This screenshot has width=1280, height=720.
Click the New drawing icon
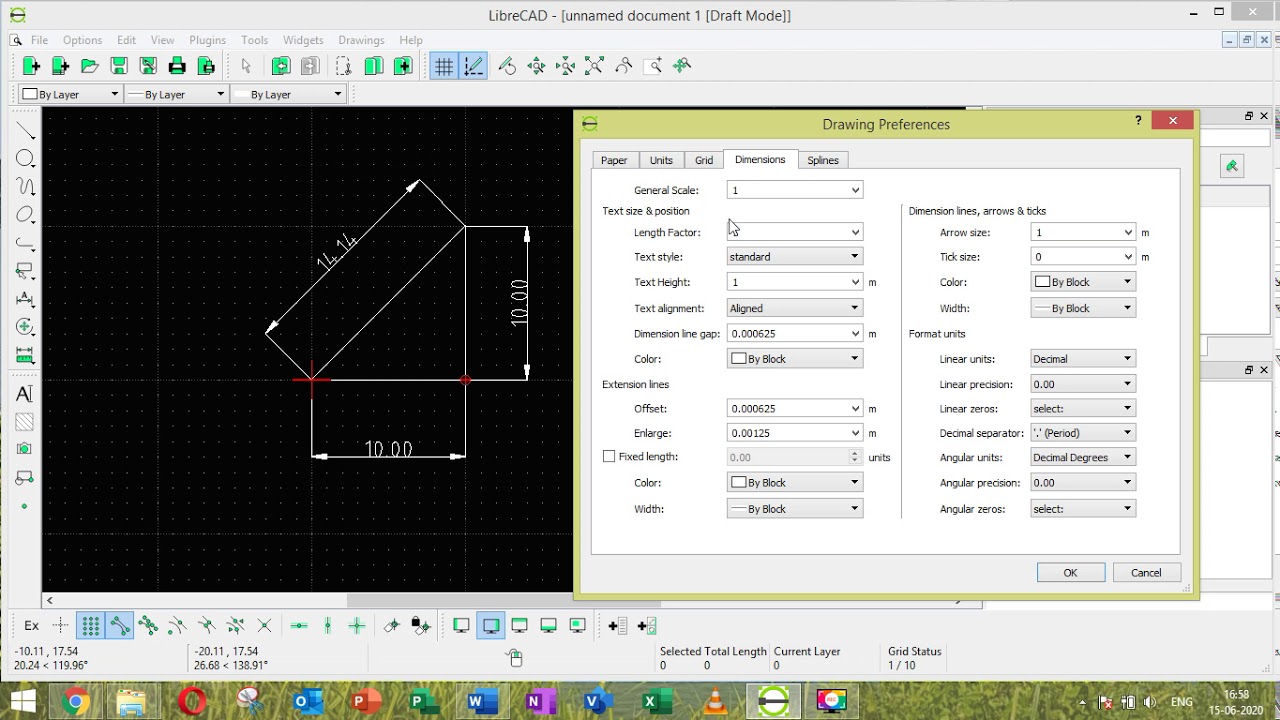[31, 66]
